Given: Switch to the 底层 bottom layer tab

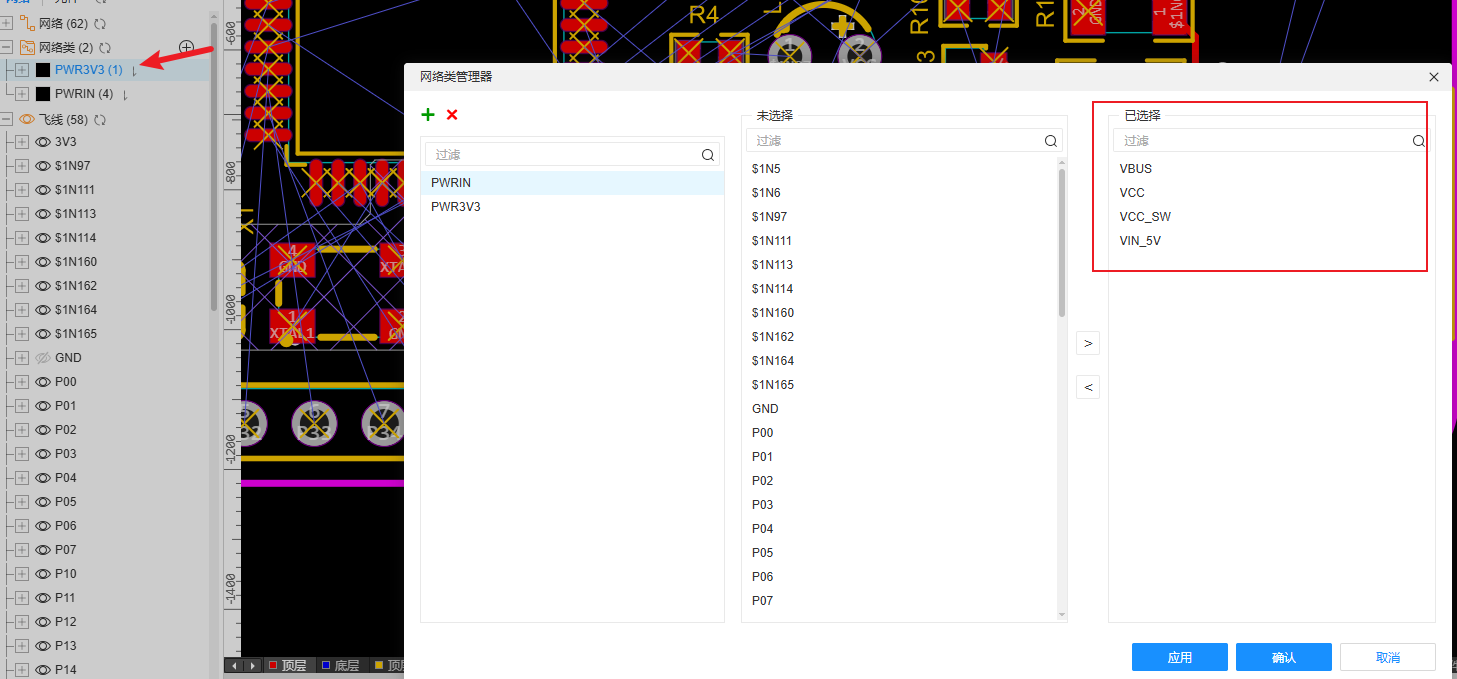Looking at the screenshot, I should coord(341,666).
